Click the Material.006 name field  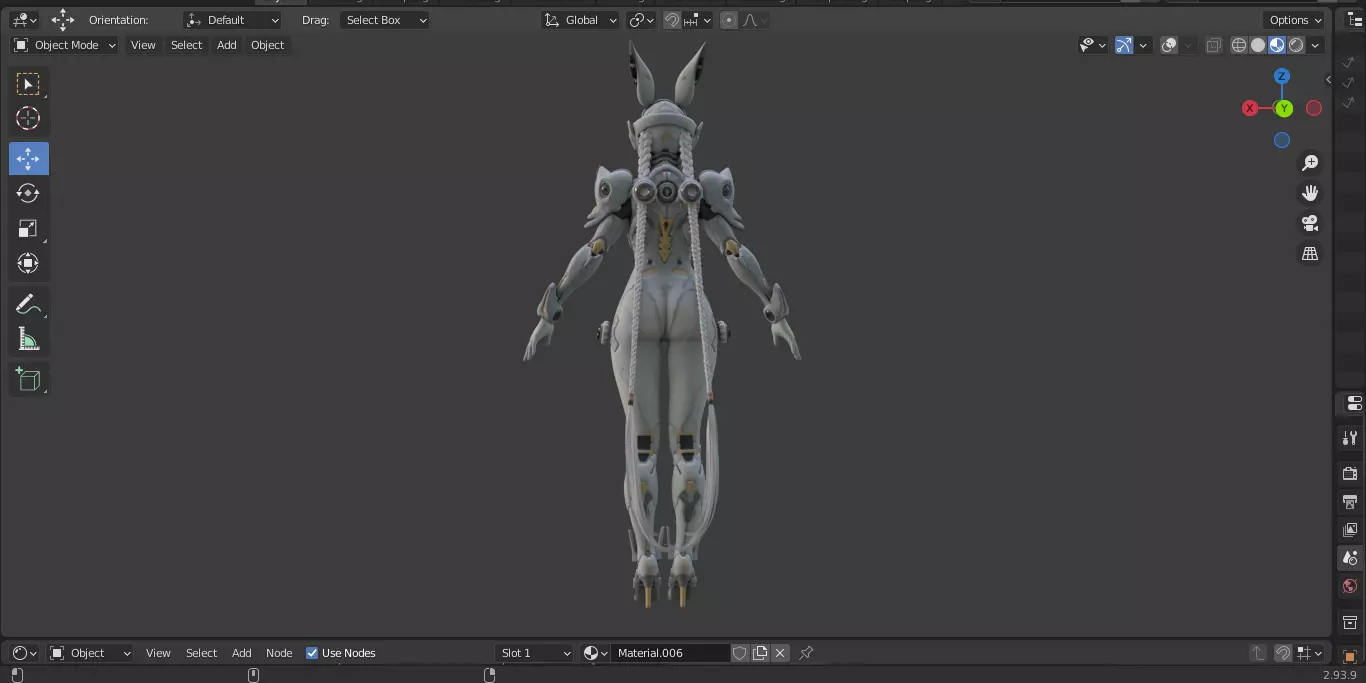click(x=670, y=653)
